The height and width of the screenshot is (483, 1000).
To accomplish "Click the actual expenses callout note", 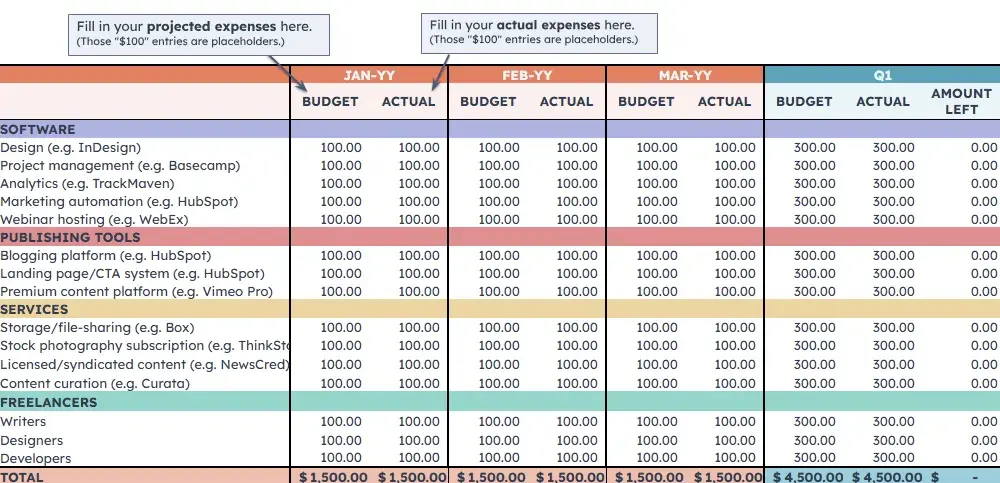I will coord(541,33).
